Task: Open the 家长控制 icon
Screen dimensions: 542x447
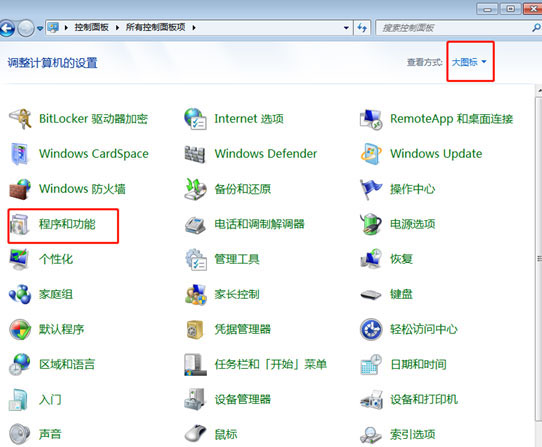Action: [196, 295]
